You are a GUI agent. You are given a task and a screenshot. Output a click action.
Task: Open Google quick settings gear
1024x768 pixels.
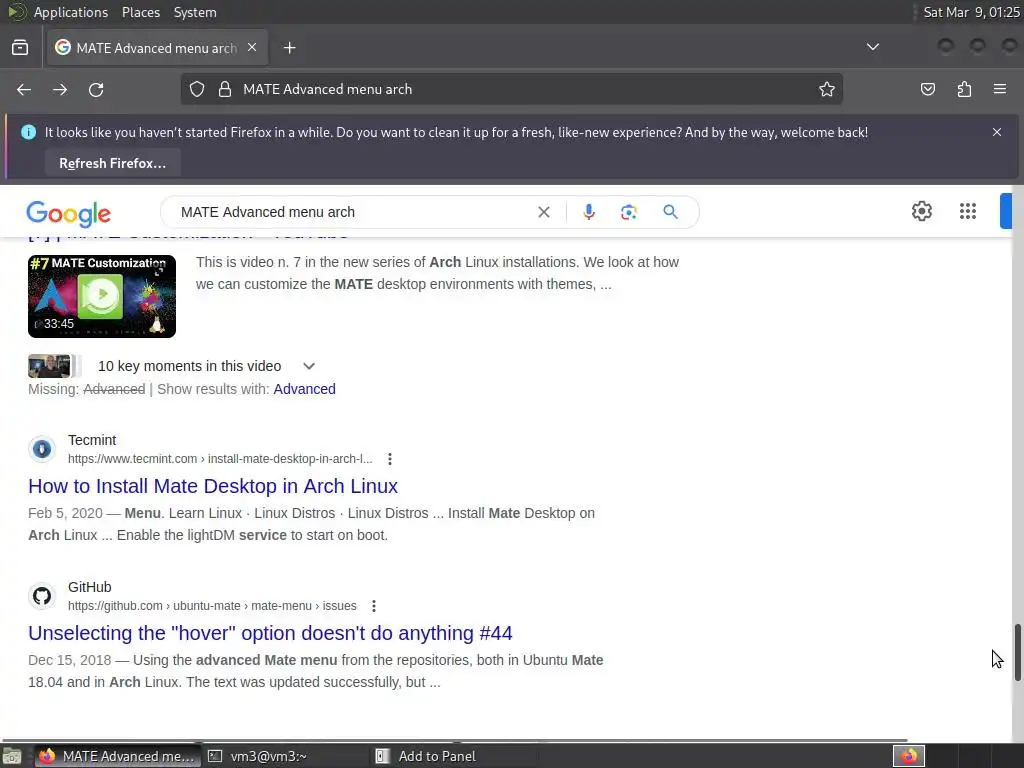click(921, 211)
